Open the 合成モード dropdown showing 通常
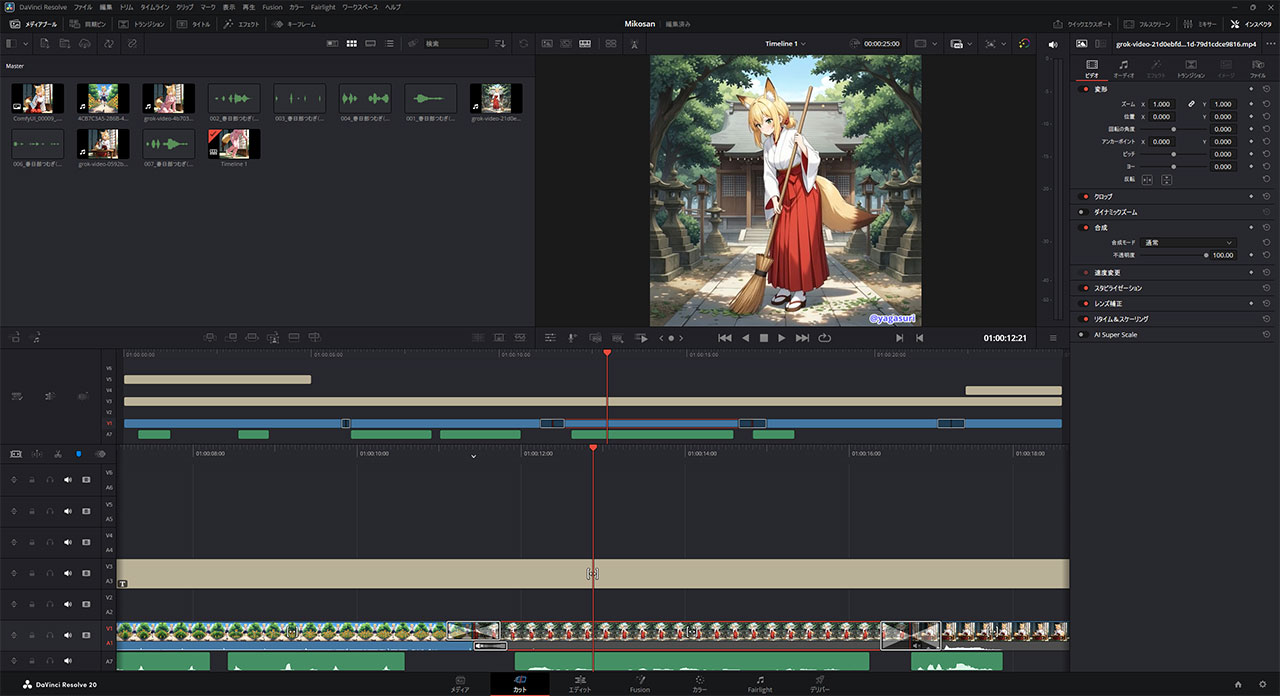1280x696 pixels. [1189, 243]
